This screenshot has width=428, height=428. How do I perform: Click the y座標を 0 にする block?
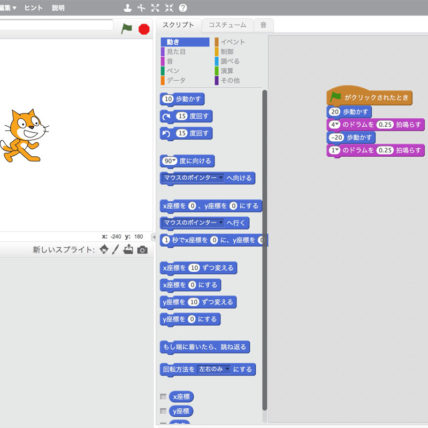[x=190, y=319]
